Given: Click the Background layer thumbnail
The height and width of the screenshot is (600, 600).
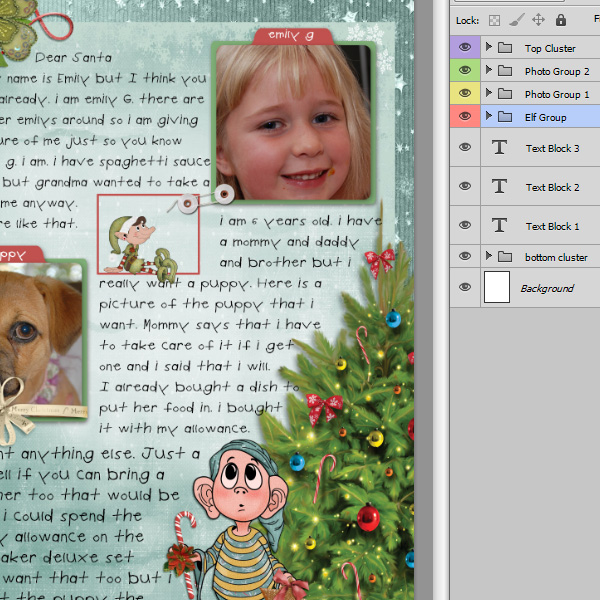Looking at the screenshot, I should coord(497,287).
